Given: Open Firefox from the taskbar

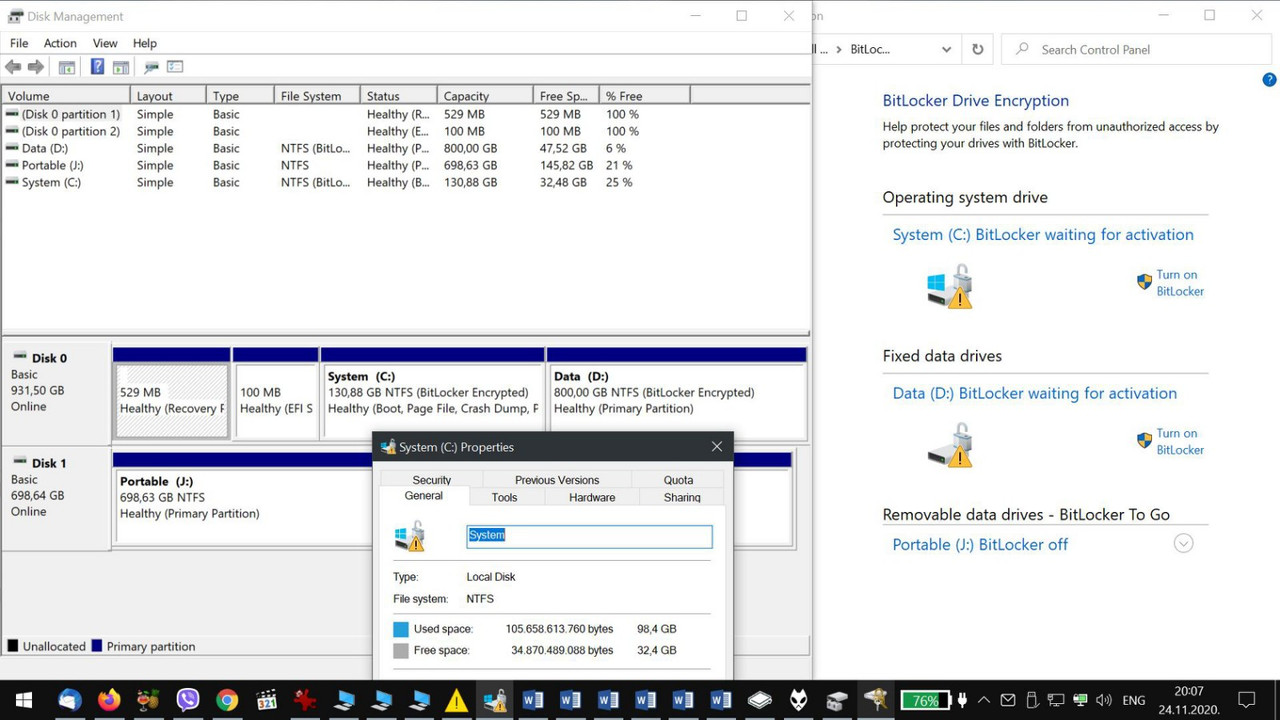Looking at the screenshot, I should click(x=109, y=700).
